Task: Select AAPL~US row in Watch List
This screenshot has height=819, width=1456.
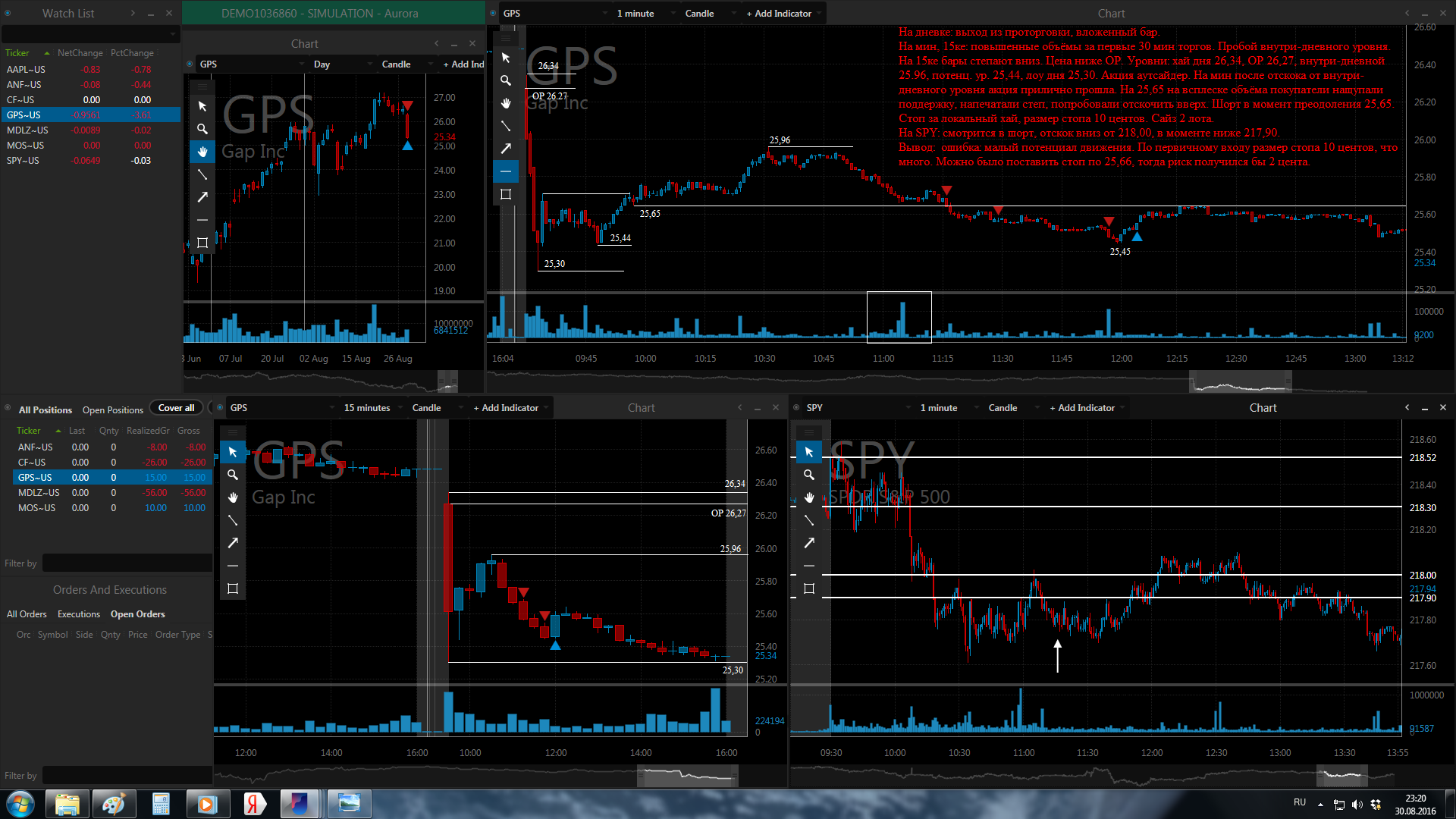Action: point(91,70)
